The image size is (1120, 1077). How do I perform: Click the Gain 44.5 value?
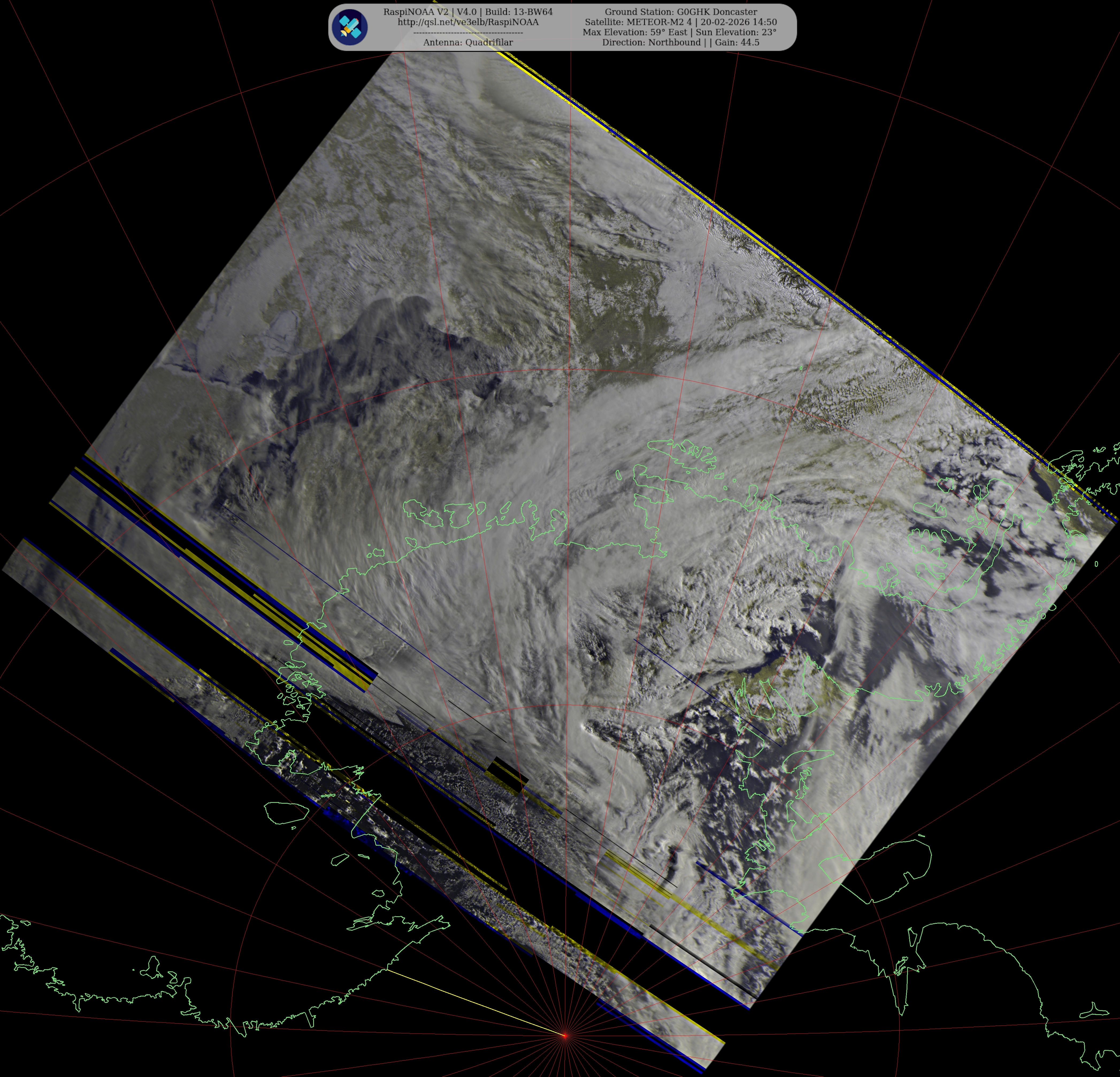(x=737, y=43)
